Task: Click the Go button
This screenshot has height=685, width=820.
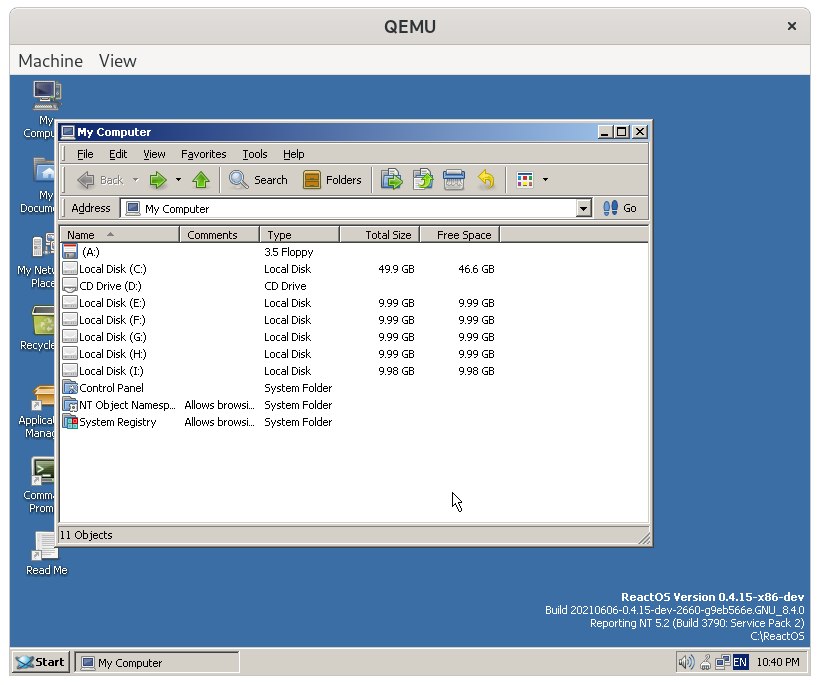Action: 620,208
